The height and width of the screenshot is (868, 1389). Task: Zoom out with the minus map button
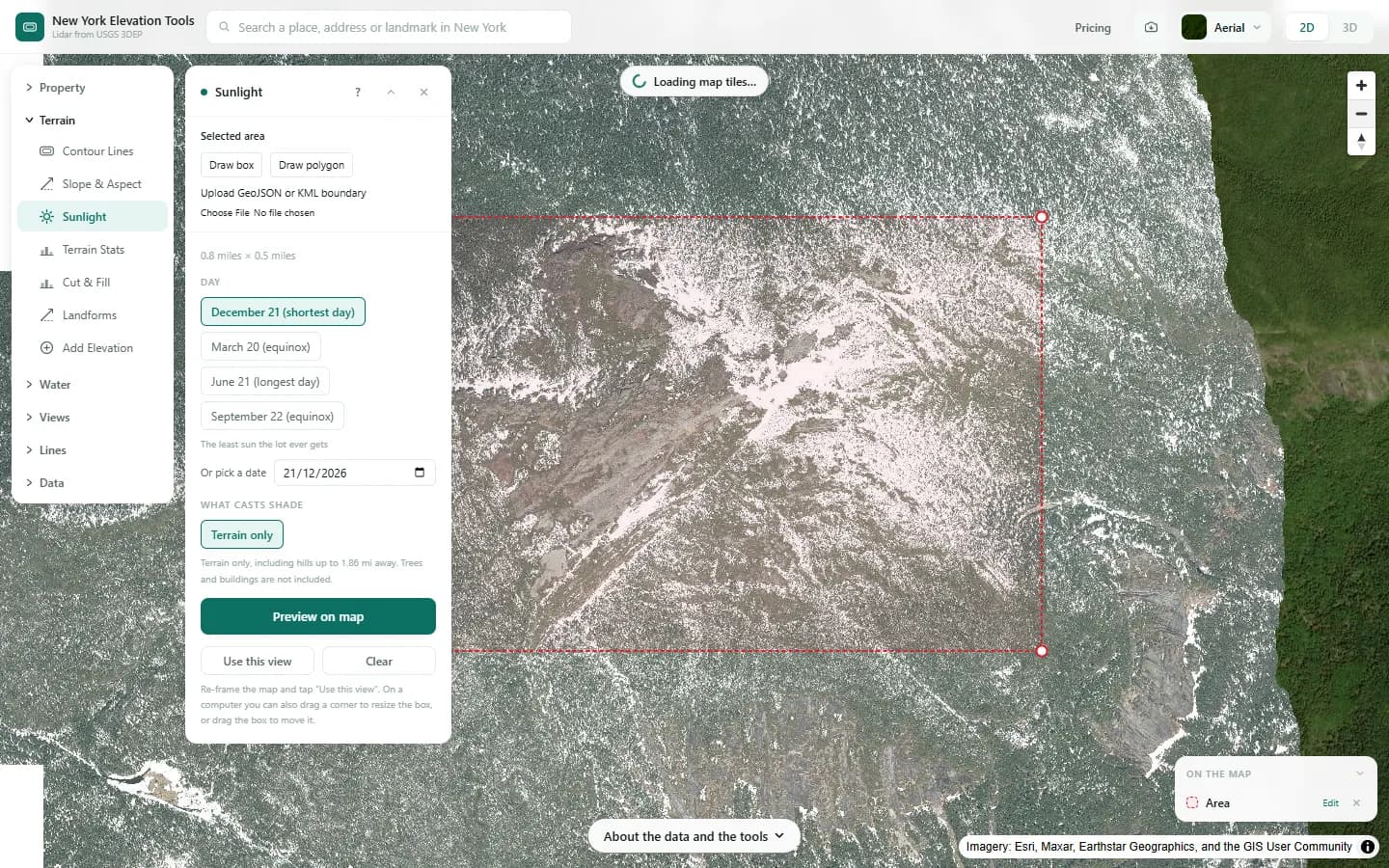pos(1361,114)
